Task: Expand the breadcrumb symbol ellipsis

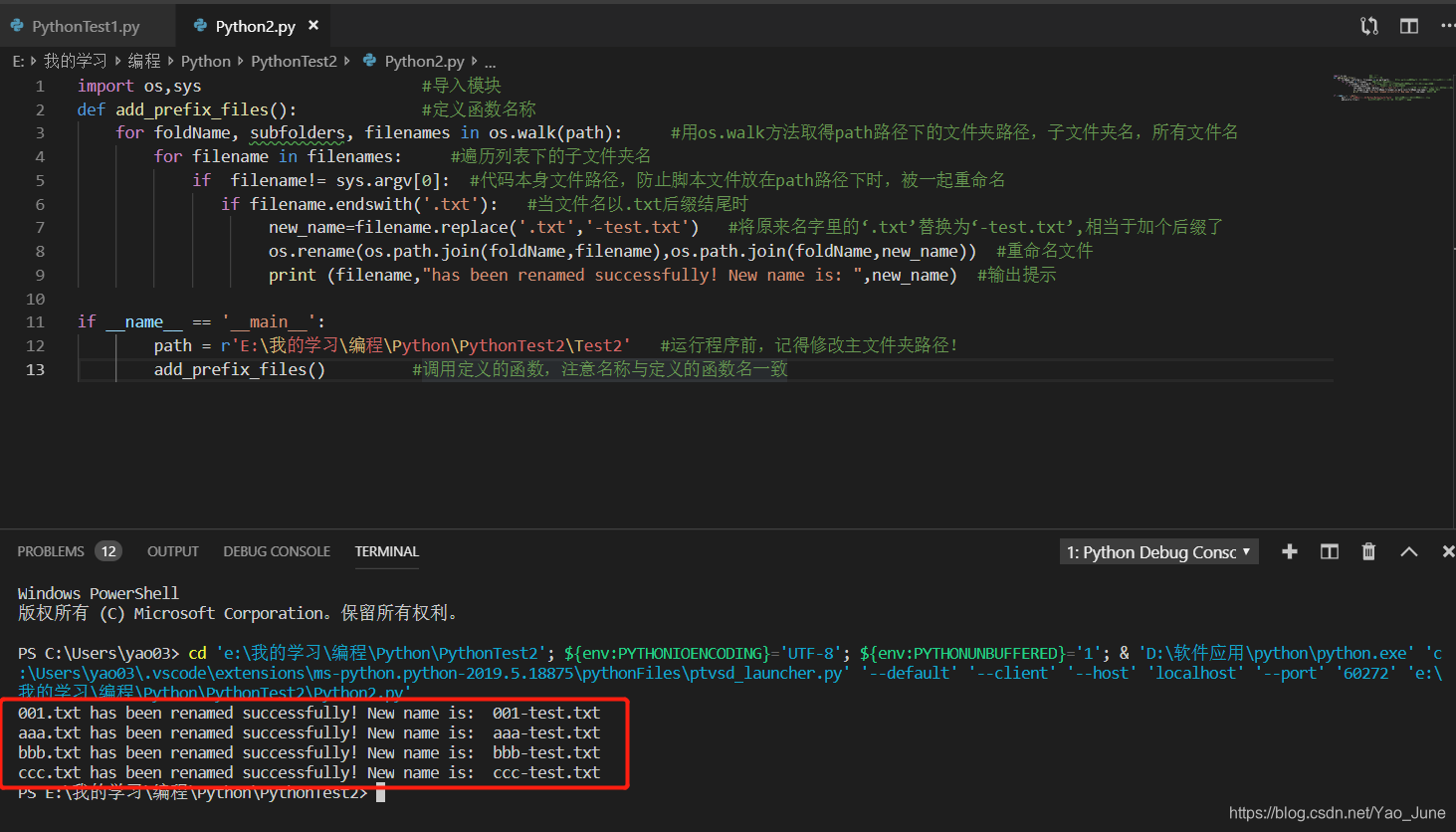Action: click(x=490, y=62)
